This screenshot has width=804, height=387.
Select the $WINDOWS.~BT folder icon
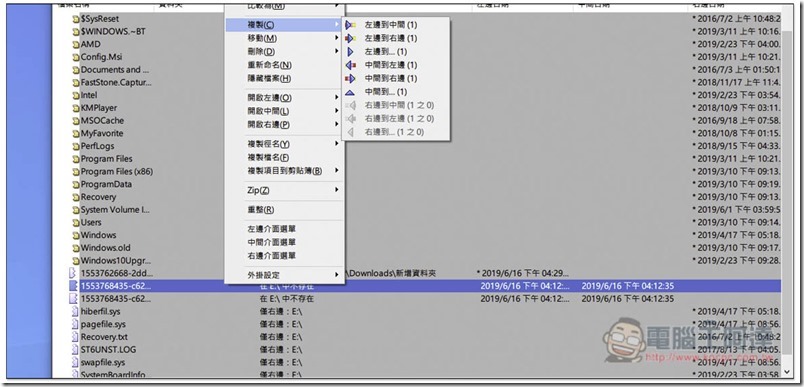(76, 32)
